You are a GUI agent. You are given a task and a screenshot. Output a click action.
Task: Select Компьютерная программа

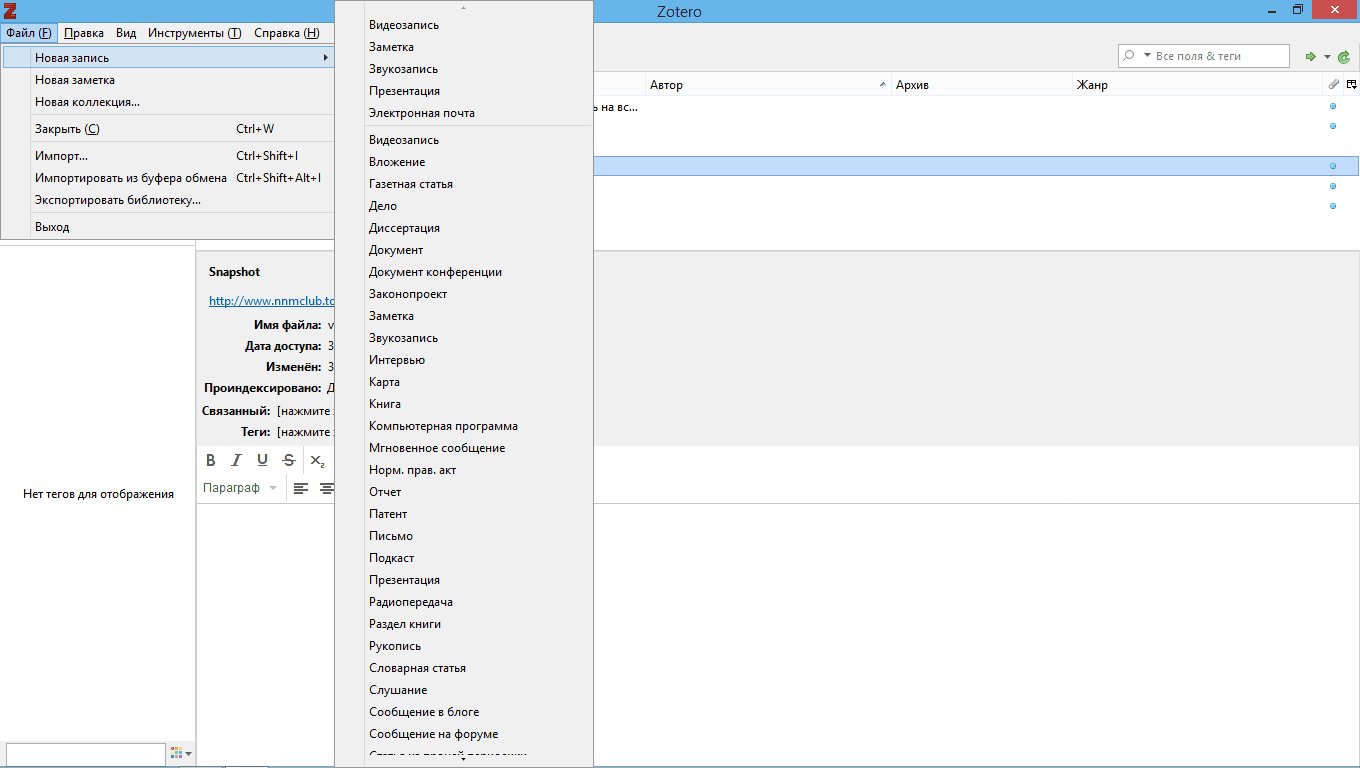click(464, 426)
